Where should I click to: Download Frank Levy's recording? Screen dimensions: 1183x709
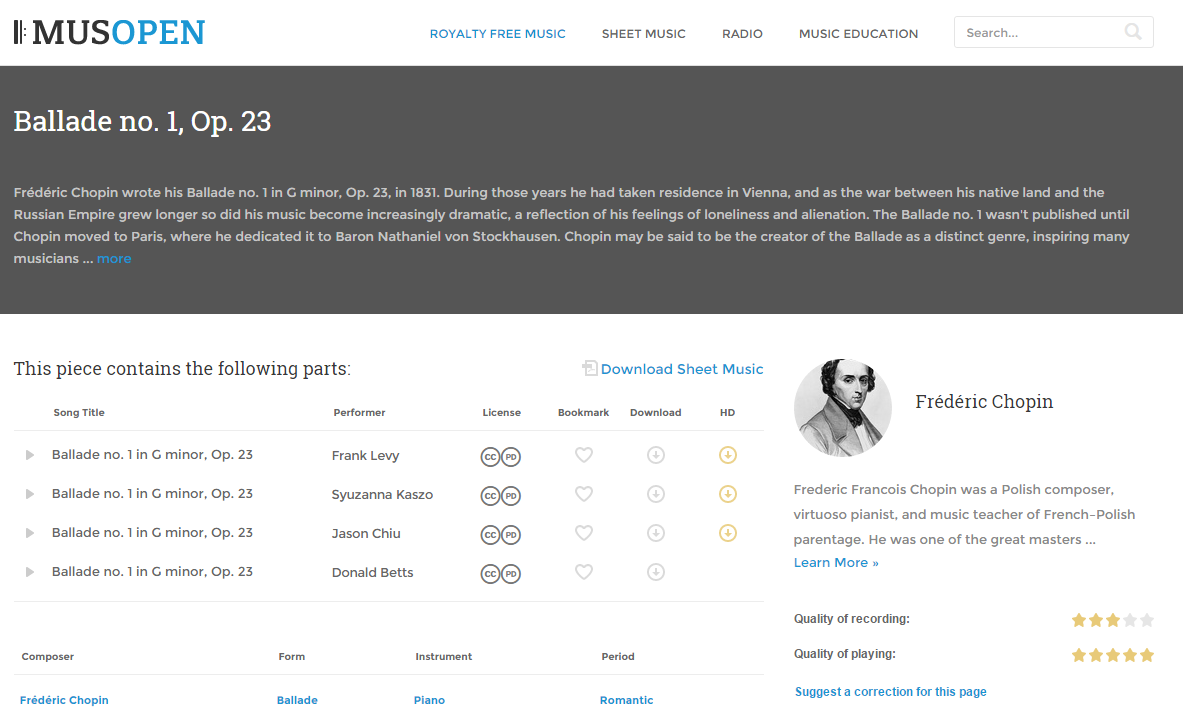[656, 455]
